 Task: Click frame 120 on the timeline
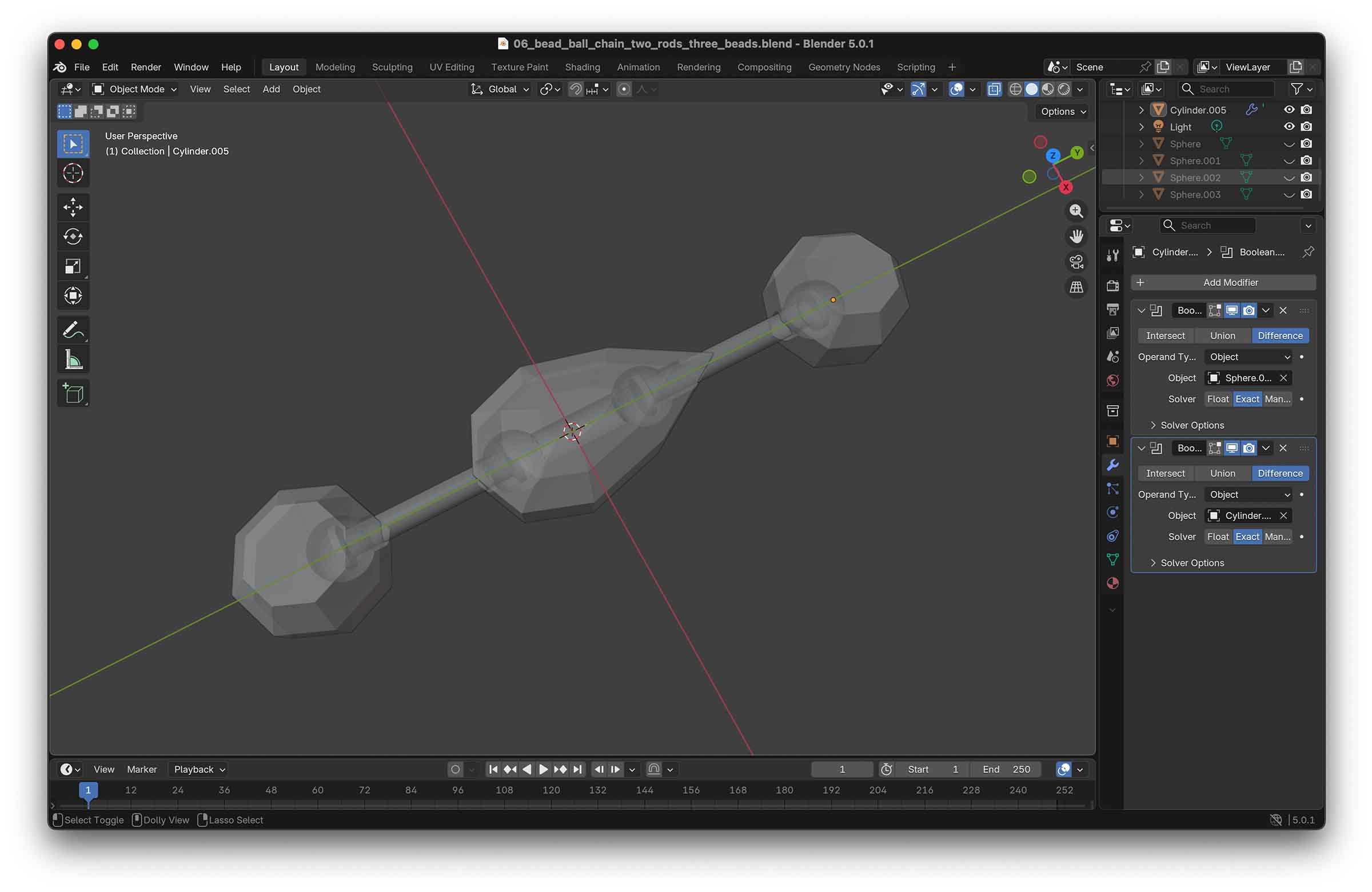551,791
